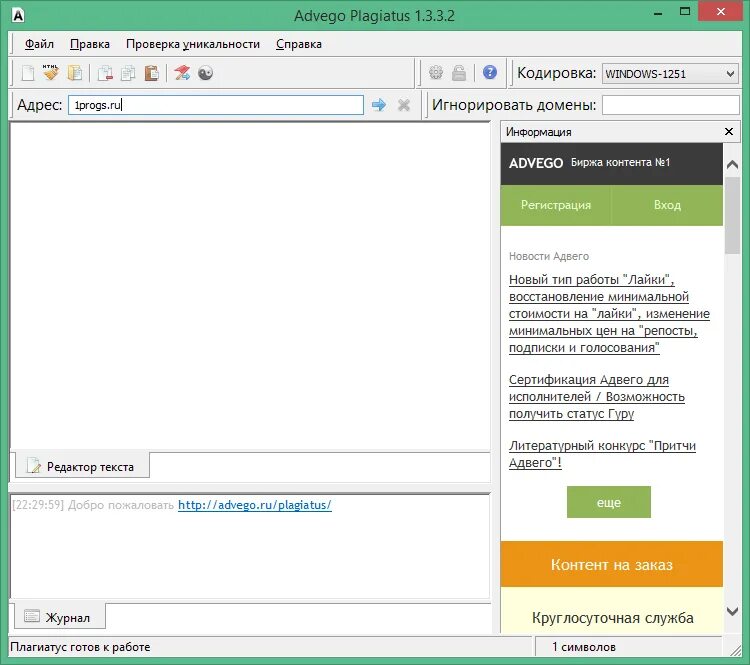
Task: Click the blue help question icon
Action: [x=490, y=72]
